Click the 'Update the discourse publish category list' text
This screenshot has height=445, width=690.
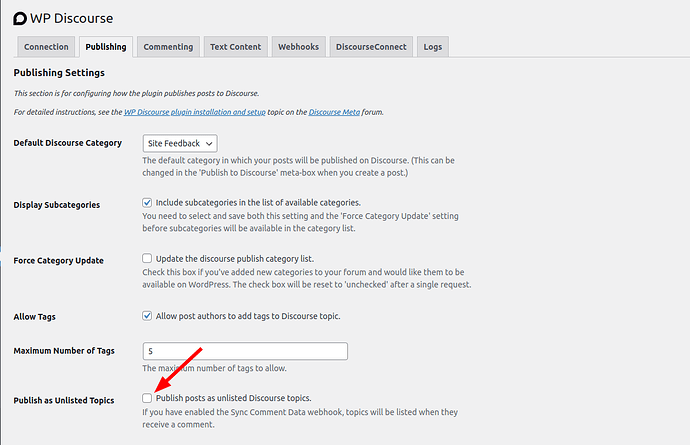tap(235, 259)
